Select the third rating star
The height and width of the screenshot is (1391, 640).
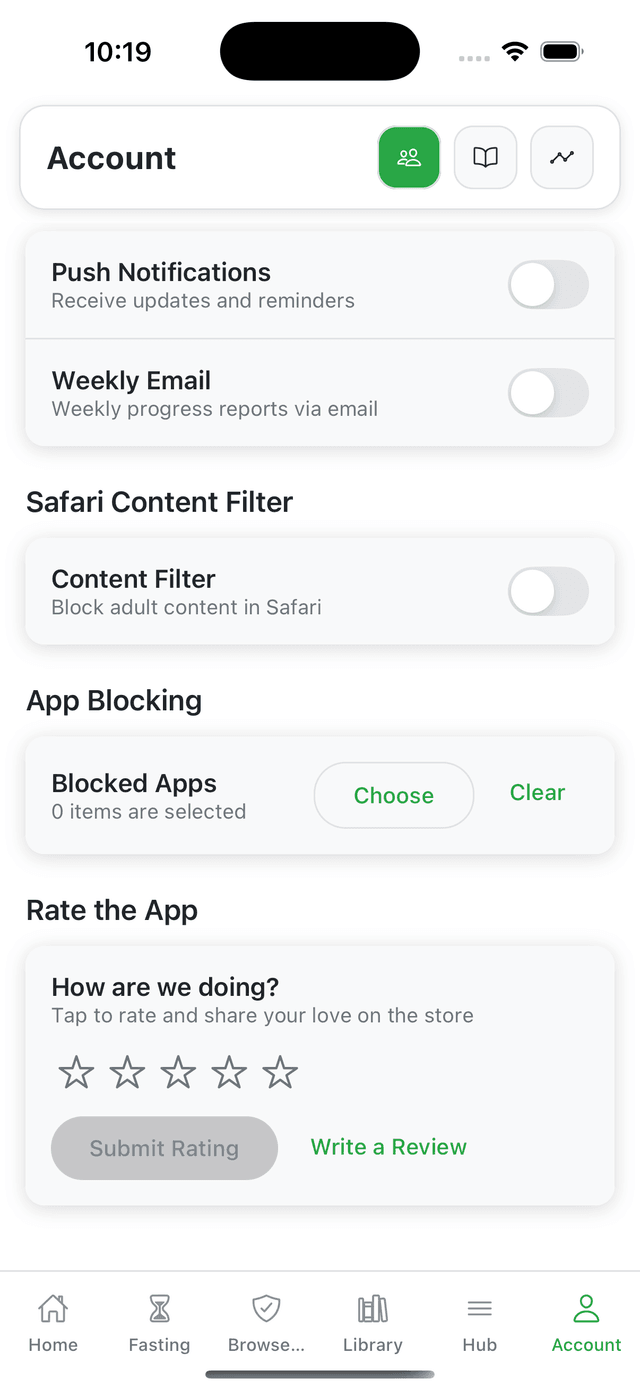[x=178, y=1073]
